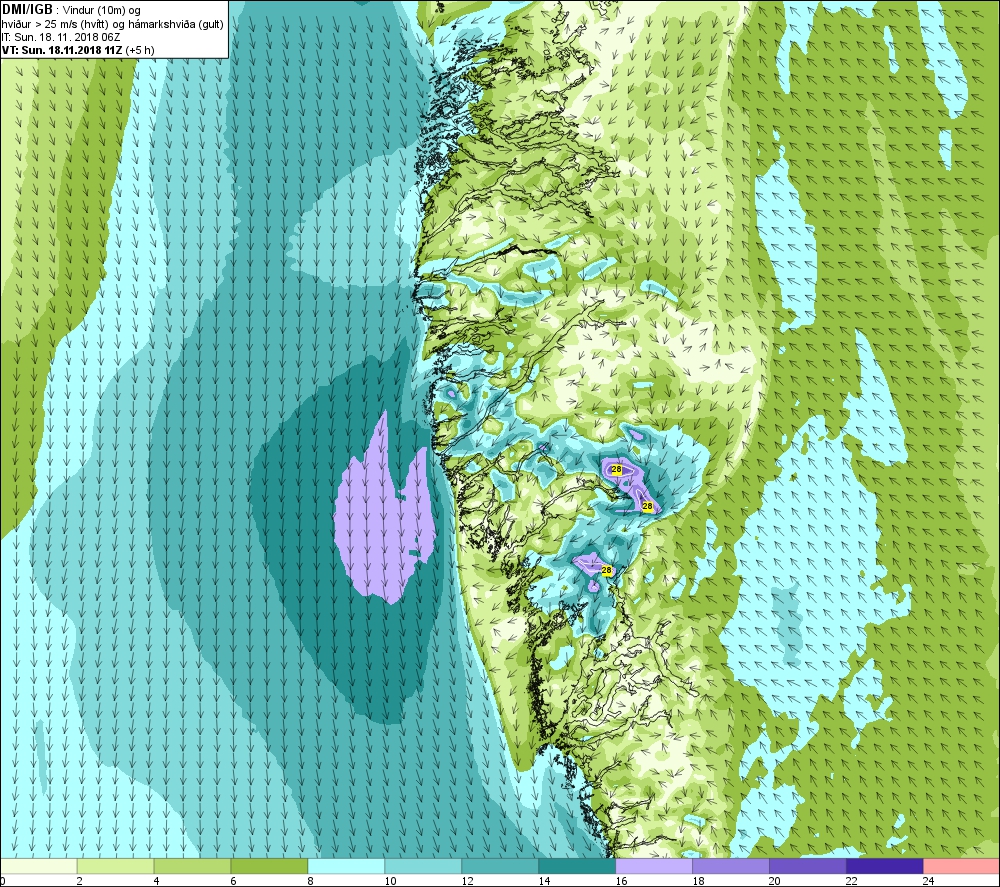Click legend scale number '2'
Viewport: 1000px width, 887px height.
click(x=80, y=881)
